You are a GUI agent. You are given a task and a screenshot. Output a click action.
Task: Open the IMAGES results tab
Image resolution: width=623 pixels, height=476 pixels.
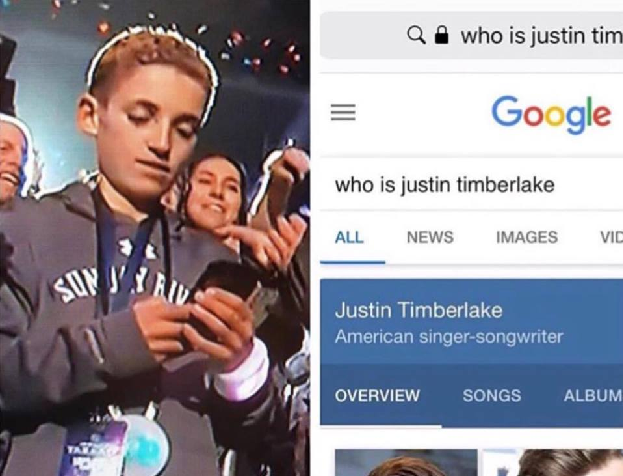pyautogui.click(x=527, y=237)
